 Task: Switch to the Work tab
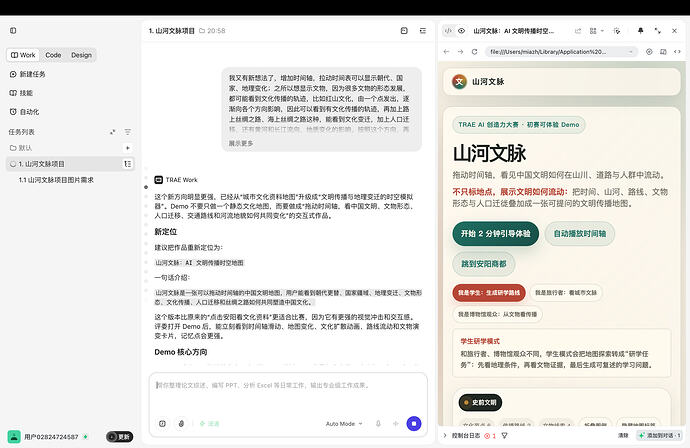coord(23,55)
